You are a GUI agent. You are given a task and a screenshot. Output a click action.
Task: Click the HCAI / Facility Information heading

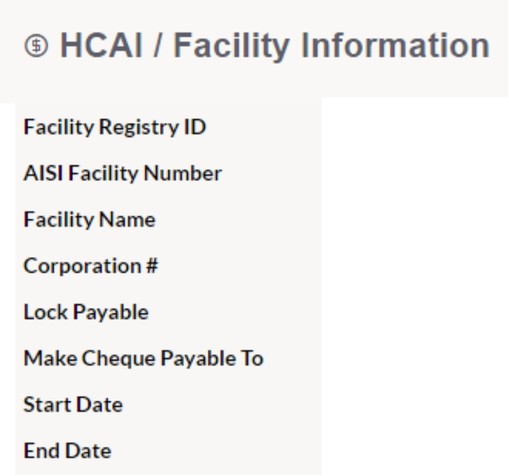coord(275,46)
